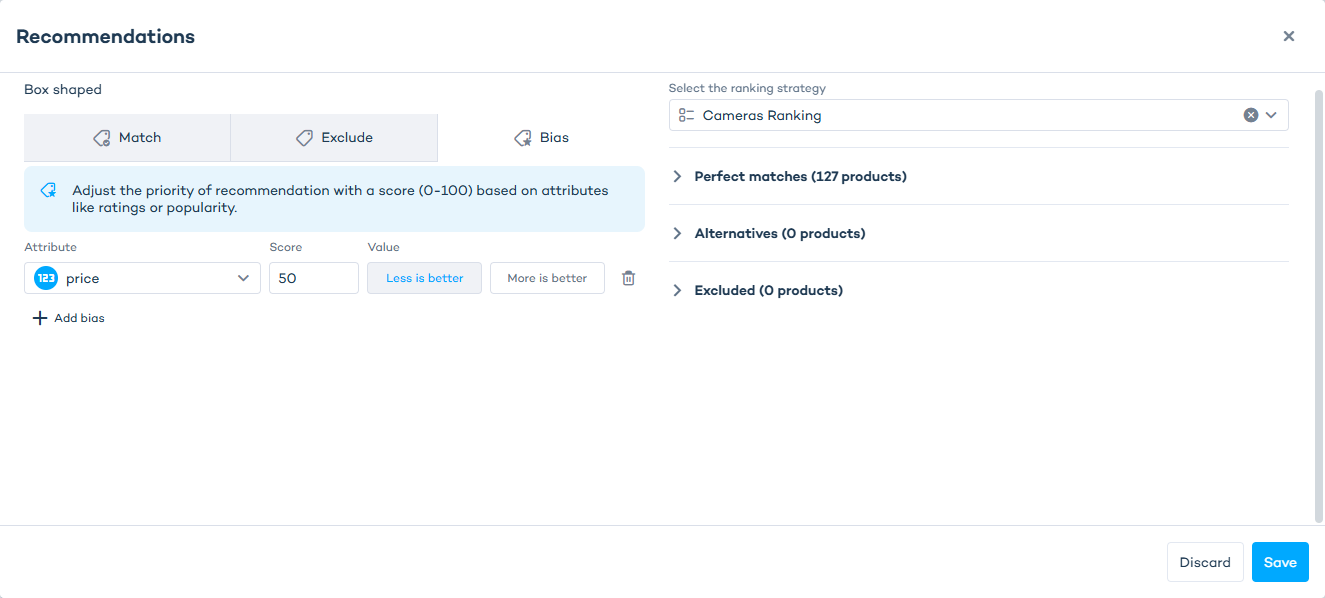Click the 123 numeric attribute icon

click(x=46, y=278)
